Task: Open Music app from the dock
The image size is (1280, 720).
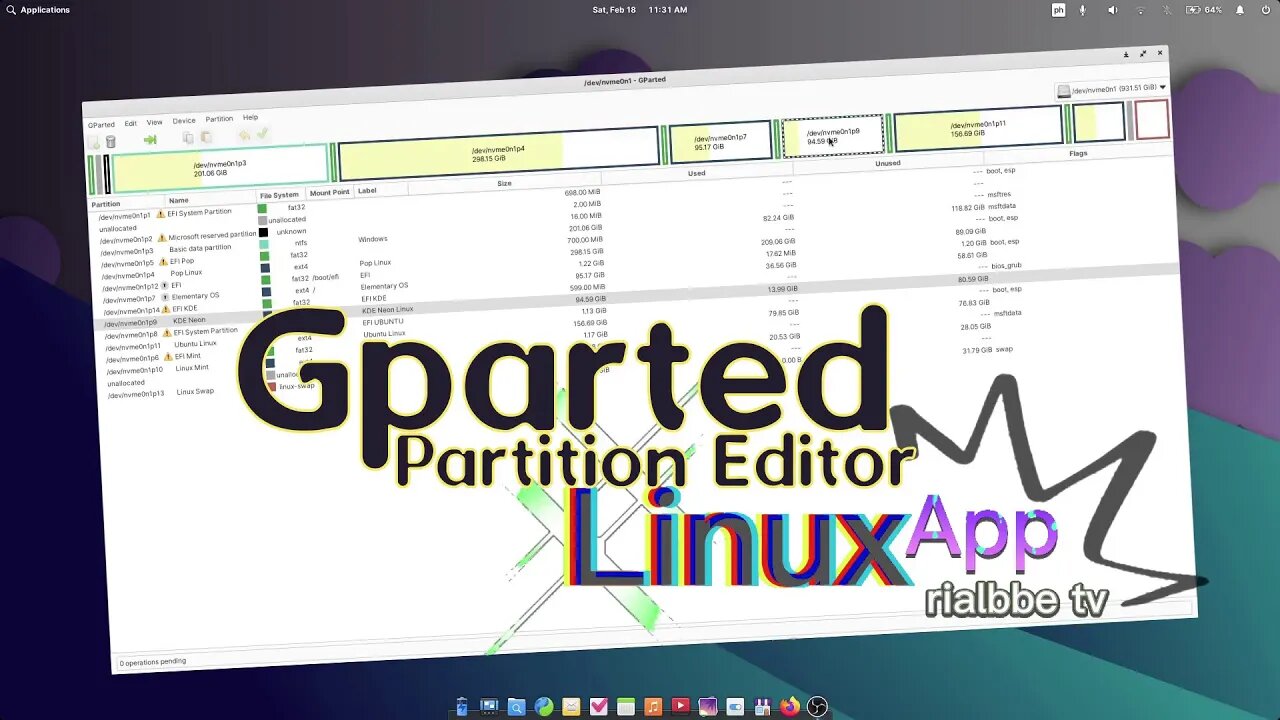Action: click(653, 707)
